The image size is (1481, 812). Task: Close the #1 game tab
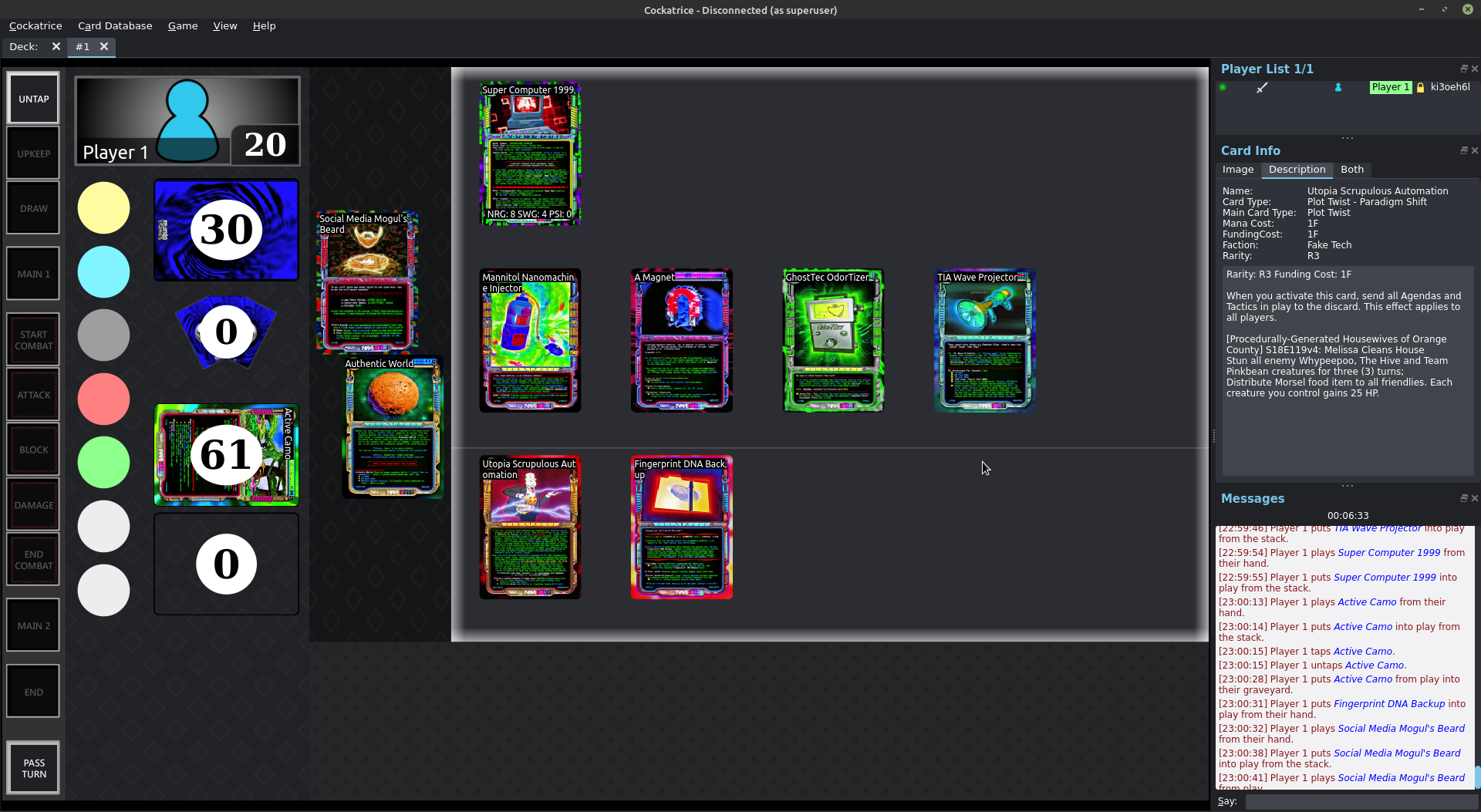[103, 46]
